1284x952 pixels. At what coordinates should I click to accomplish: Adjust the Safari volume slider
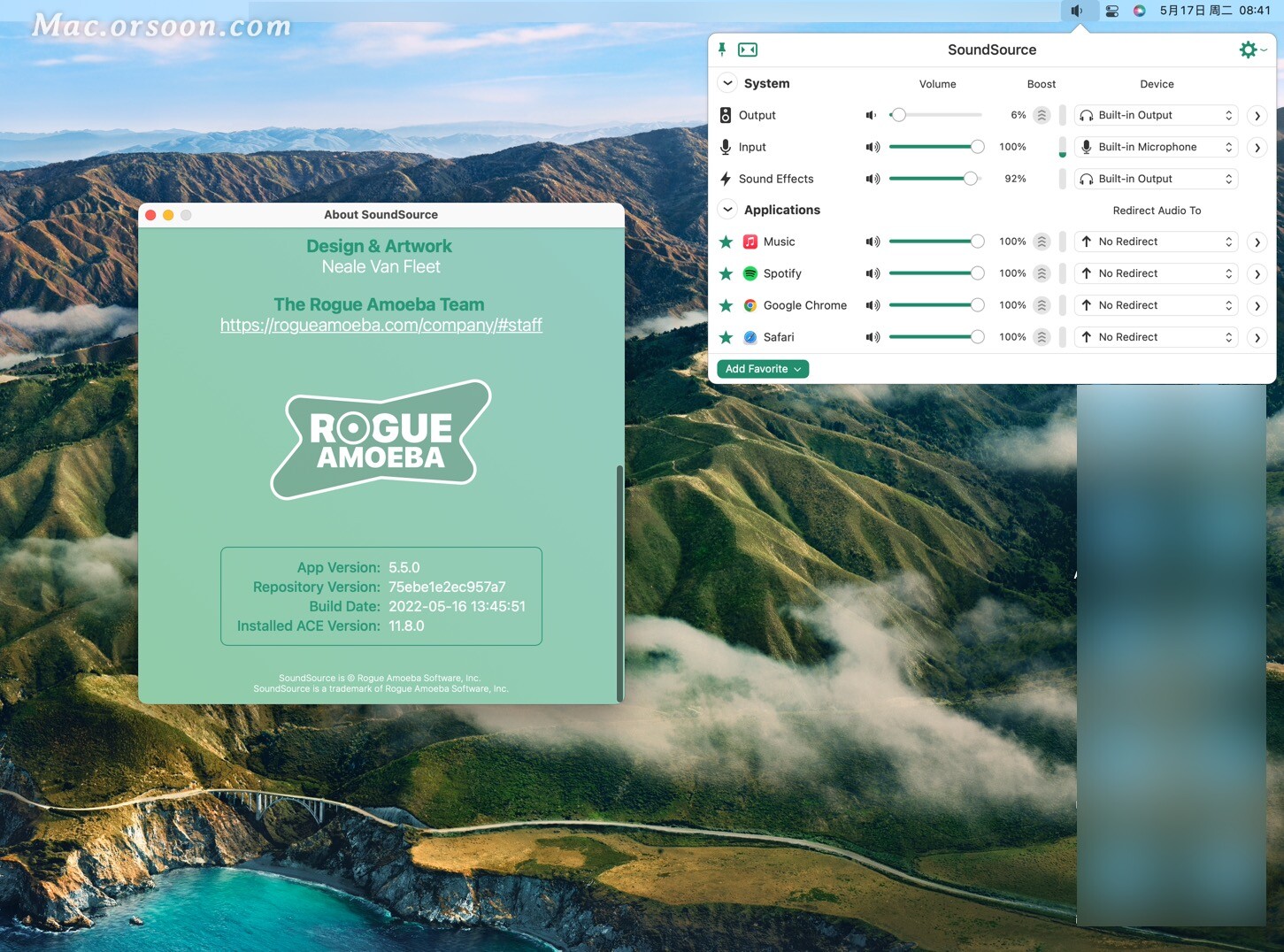coord(936,337)
